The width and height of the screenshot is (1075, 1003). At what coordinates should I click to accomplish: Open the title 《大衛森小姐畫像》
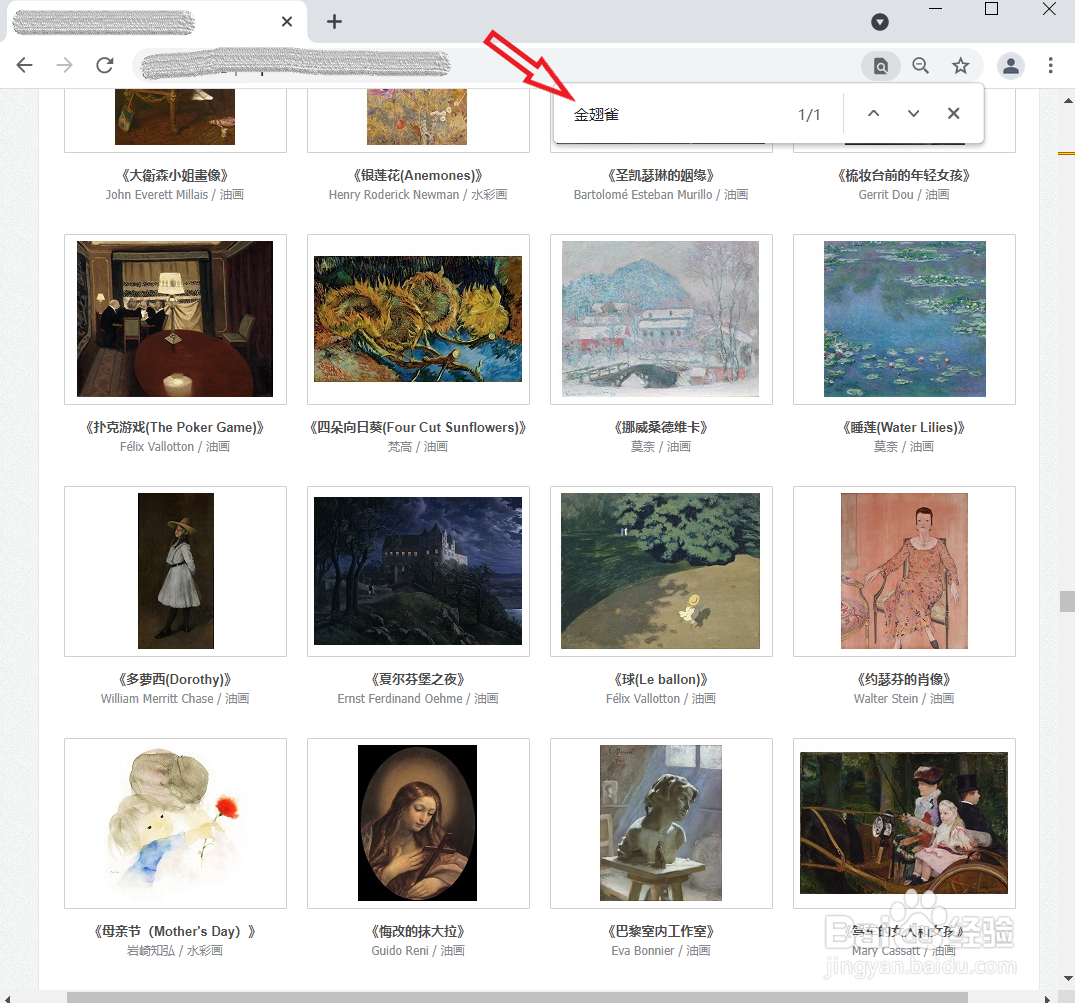pyautogui.click(x=175, y=176)
